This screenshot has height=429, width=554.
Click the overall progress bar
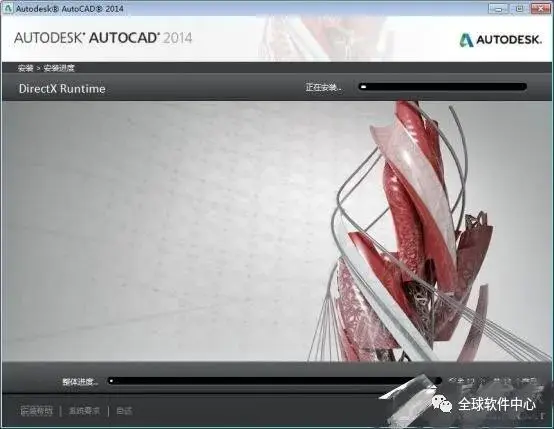[x=275, y=381]
